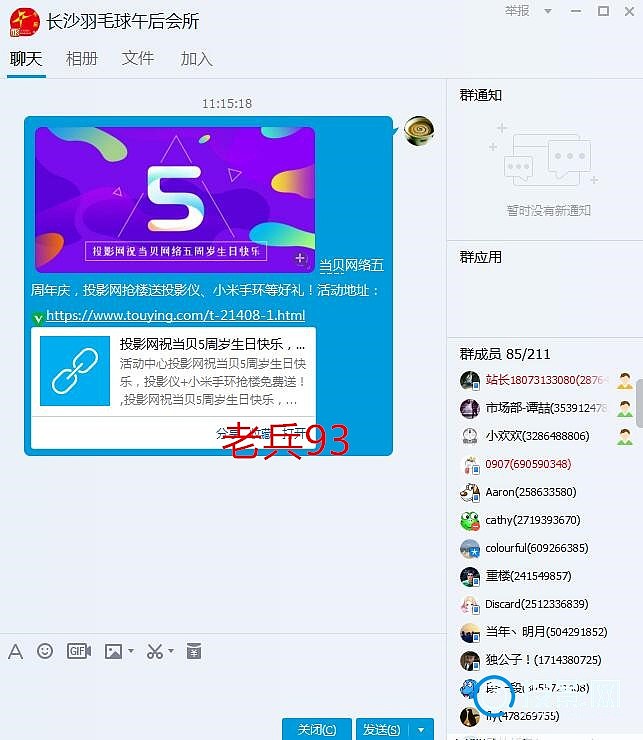This screenshot has height=740, width=643.
Task: Select member cathy(2719393670)
Action: [x=545, y=520]
